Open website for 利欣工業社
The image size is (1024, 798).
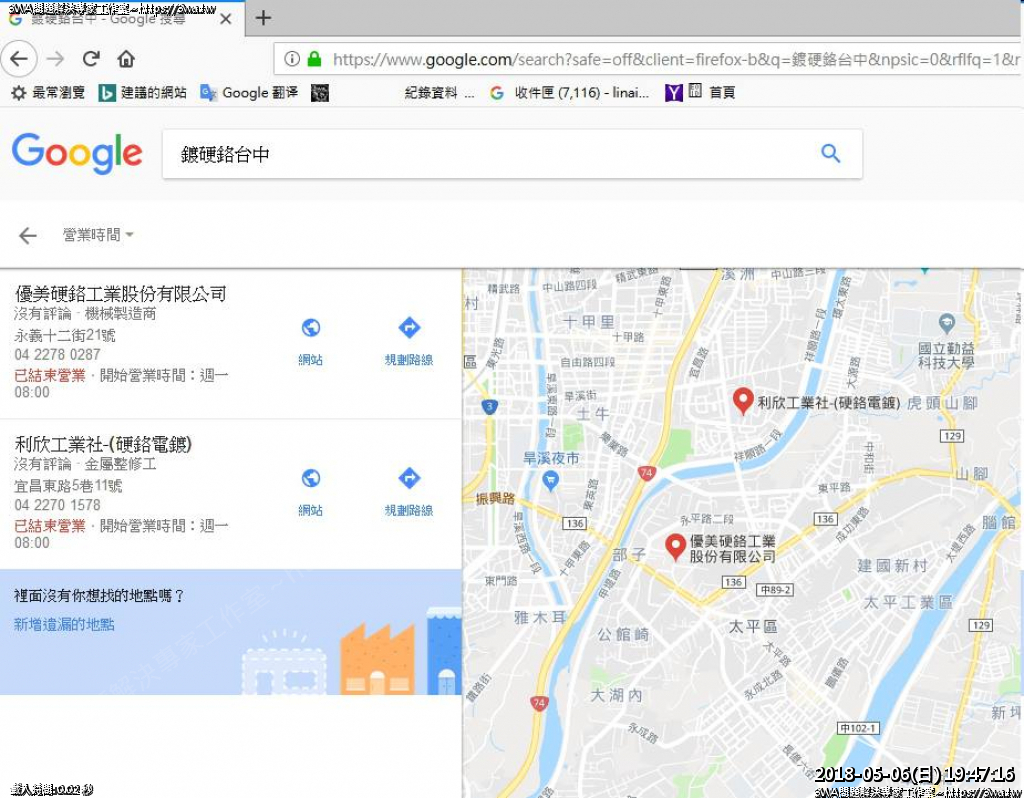coord(310,492)
